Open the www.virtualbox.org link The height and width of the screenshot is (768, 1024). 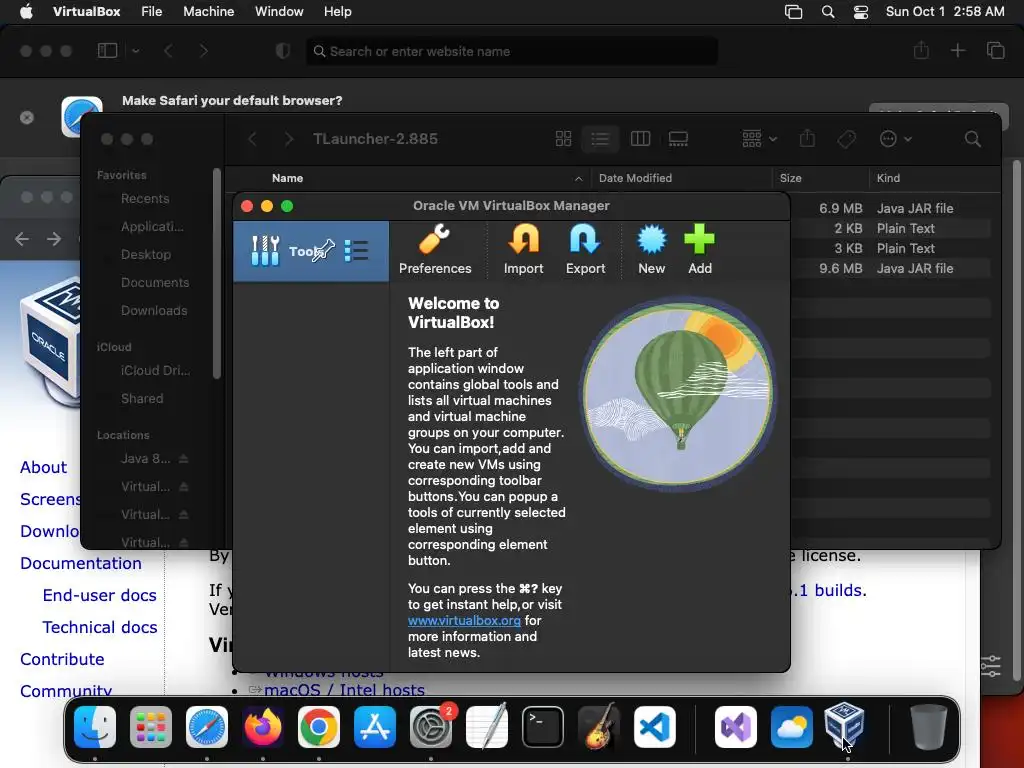point(464,620)
